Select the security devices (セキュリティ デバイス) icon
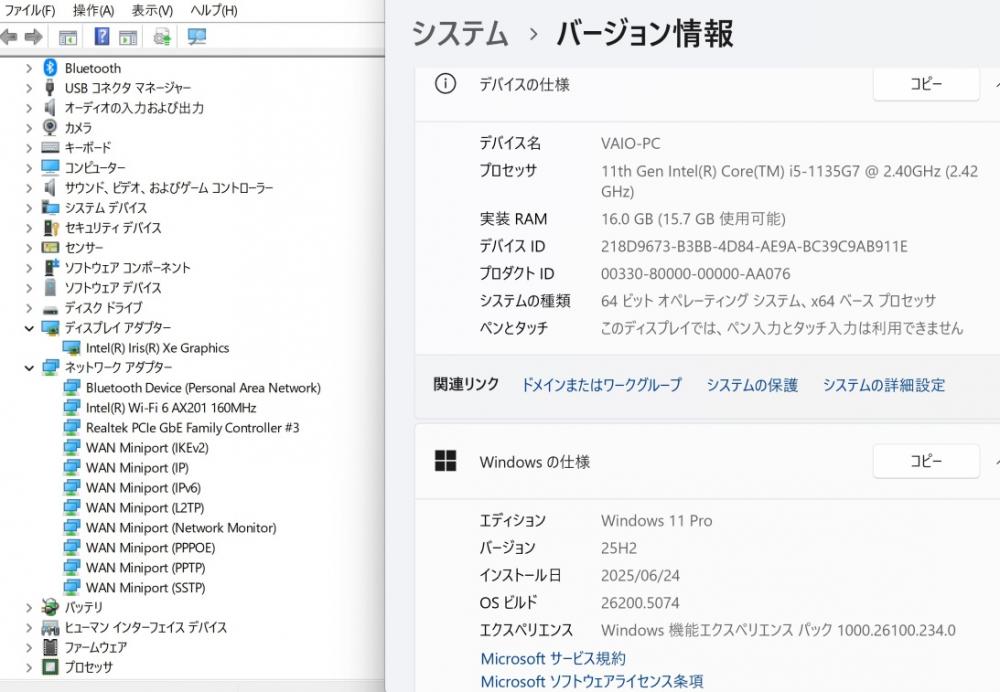This screenshot has width=1000, height=692. [x=50, y=228]
